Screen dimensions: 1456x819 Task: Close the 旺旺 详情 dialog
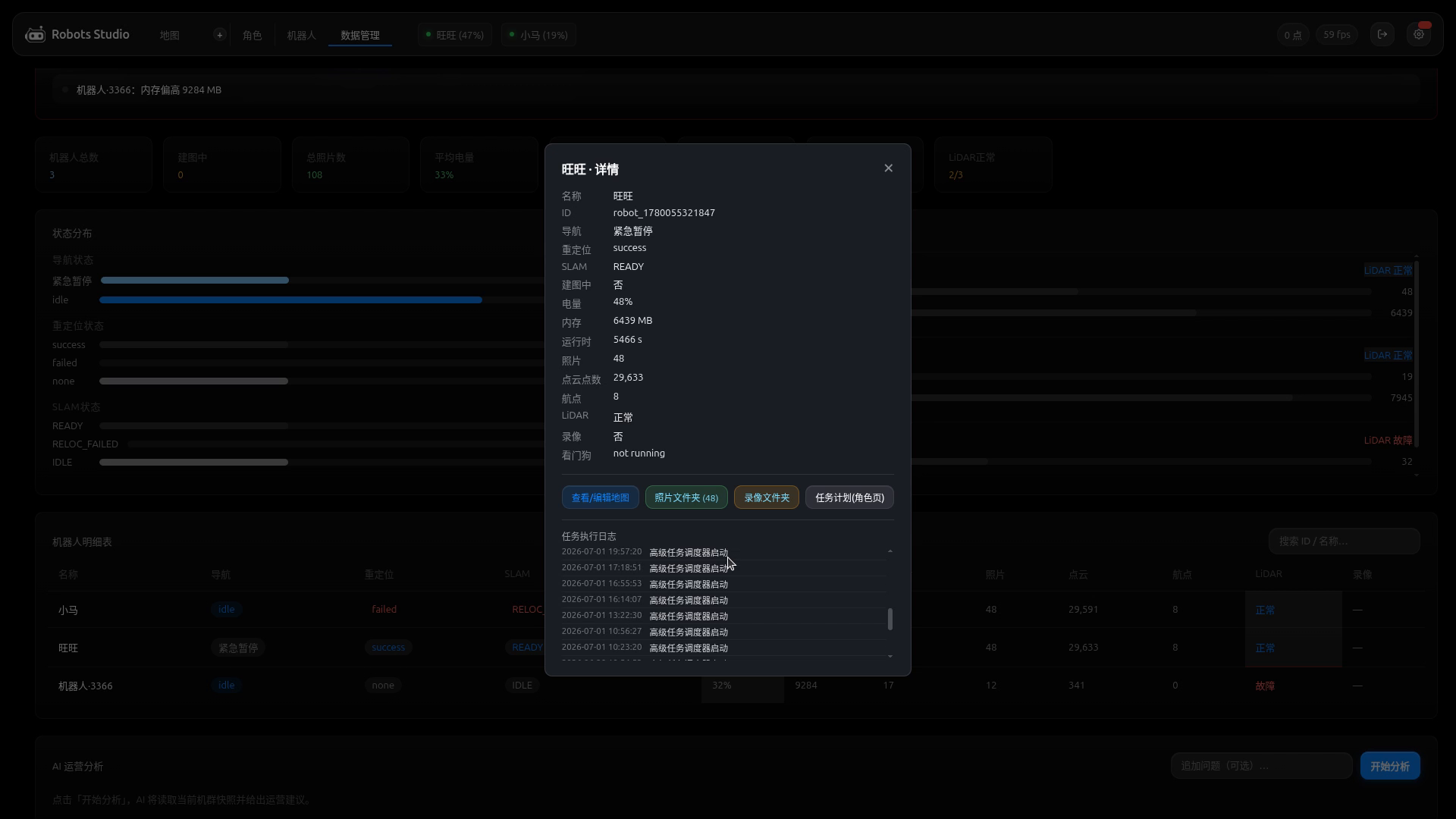[x=889, y=168]
